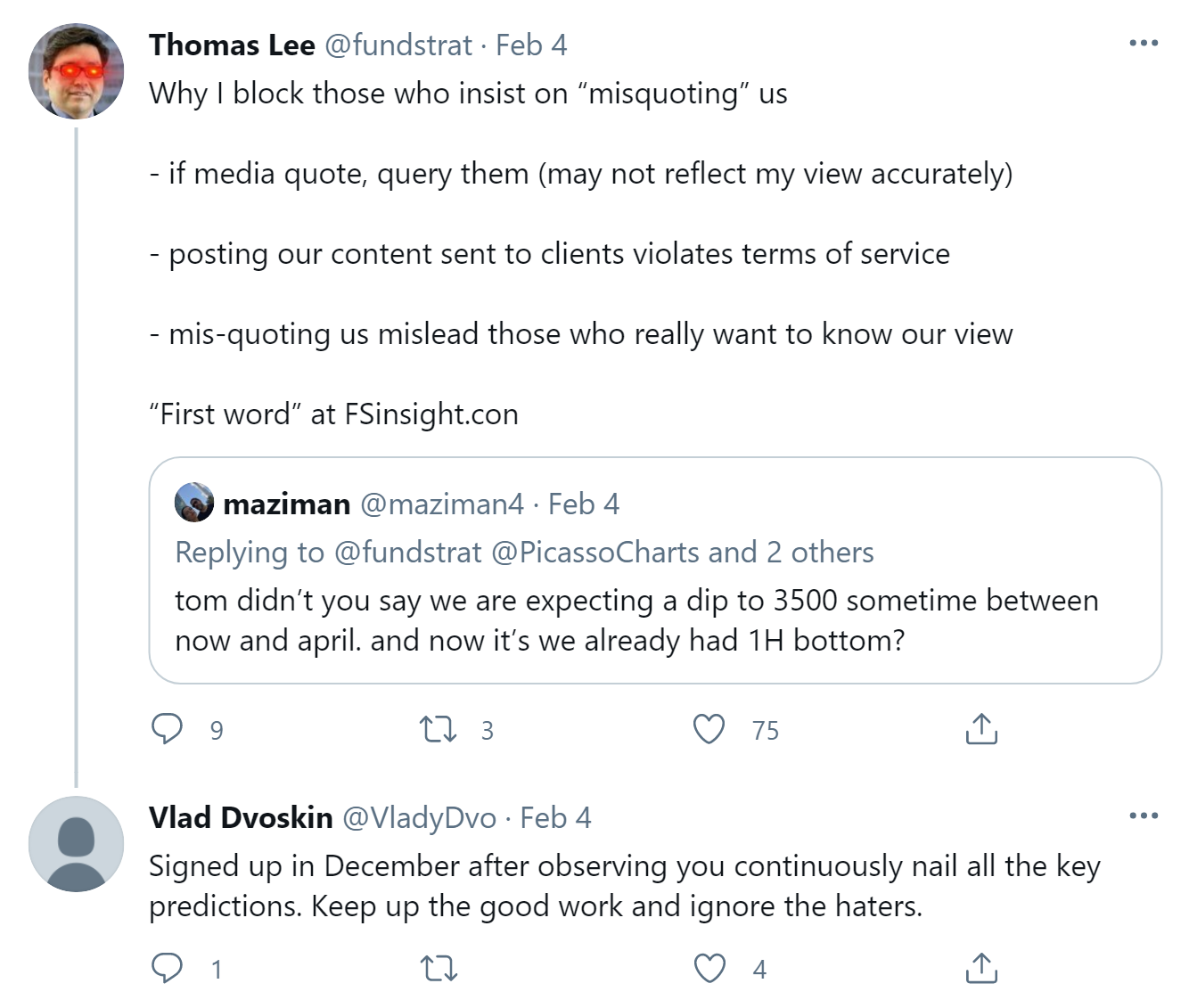Open Thomas Lee display name
1189x1008 pixels.
coord(232,45)
